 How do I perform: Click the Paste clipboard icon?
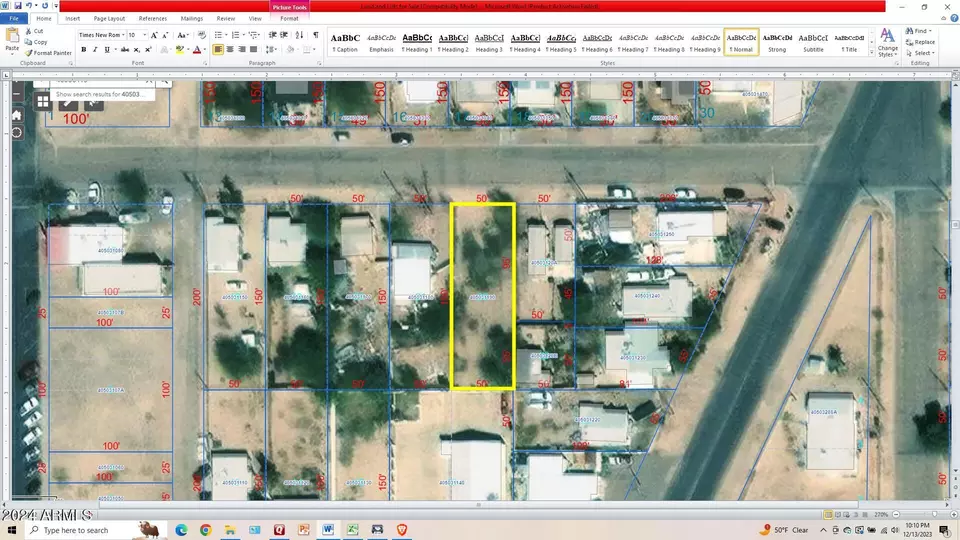pyautogui.click(x=12, y=40)
